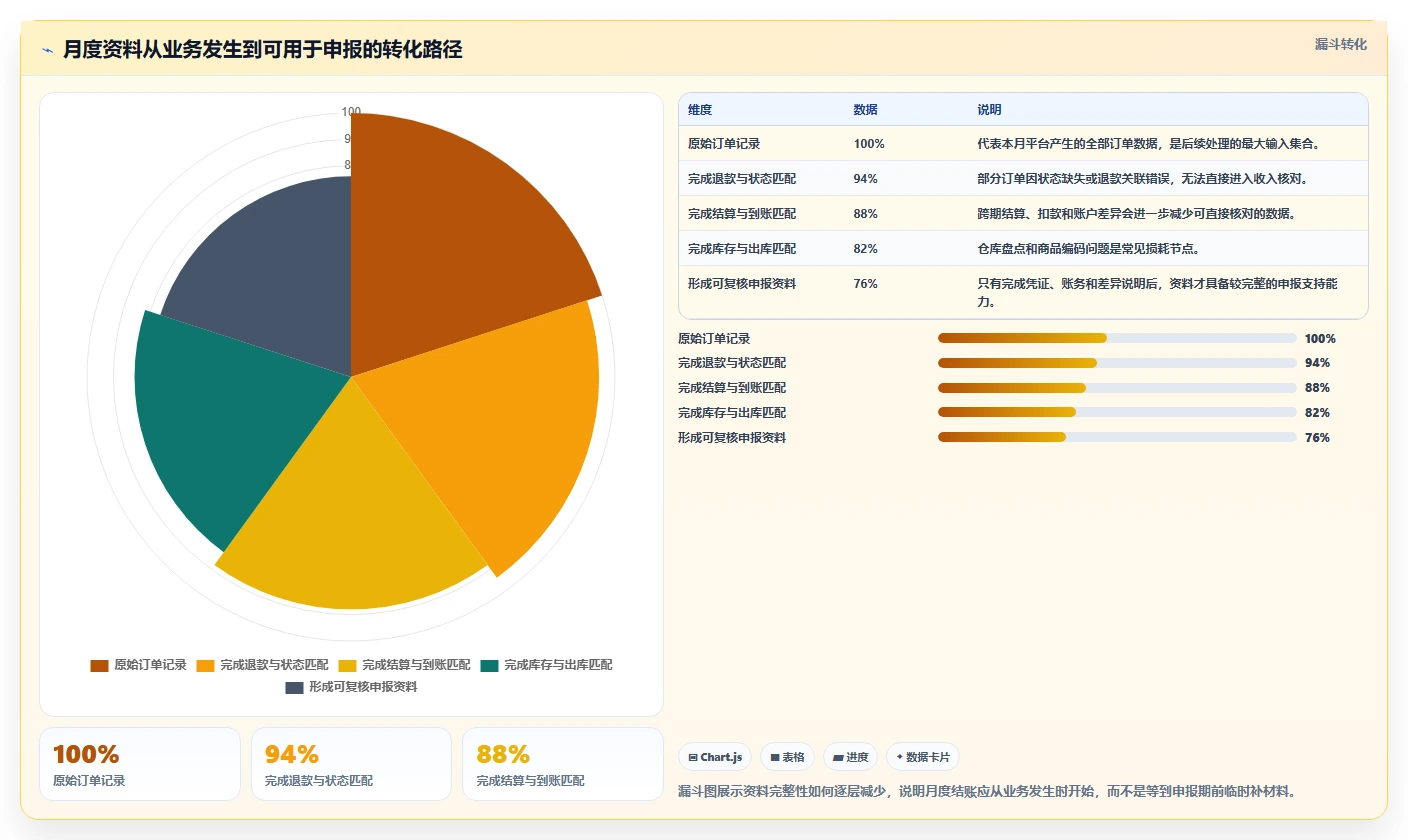Click the lightning icon beside the page title
This screenshot has height=840, width=1408.
pyautogui.click(x=47, y=50)
